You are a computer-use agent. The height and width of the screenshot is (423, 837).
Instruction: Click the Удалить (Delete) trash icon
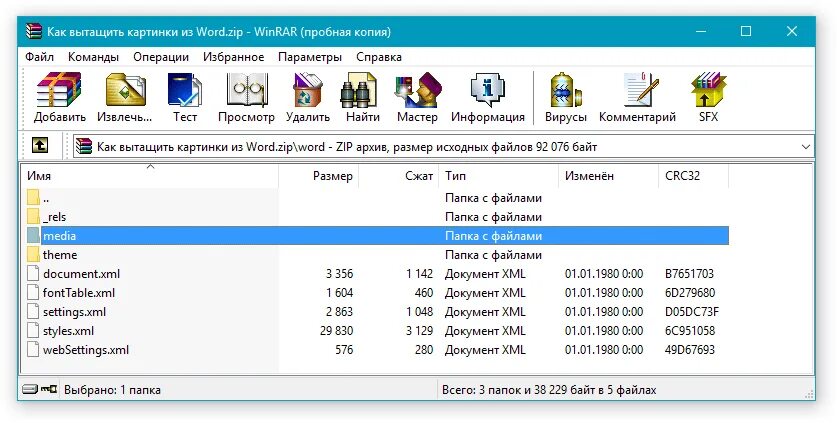308,90
